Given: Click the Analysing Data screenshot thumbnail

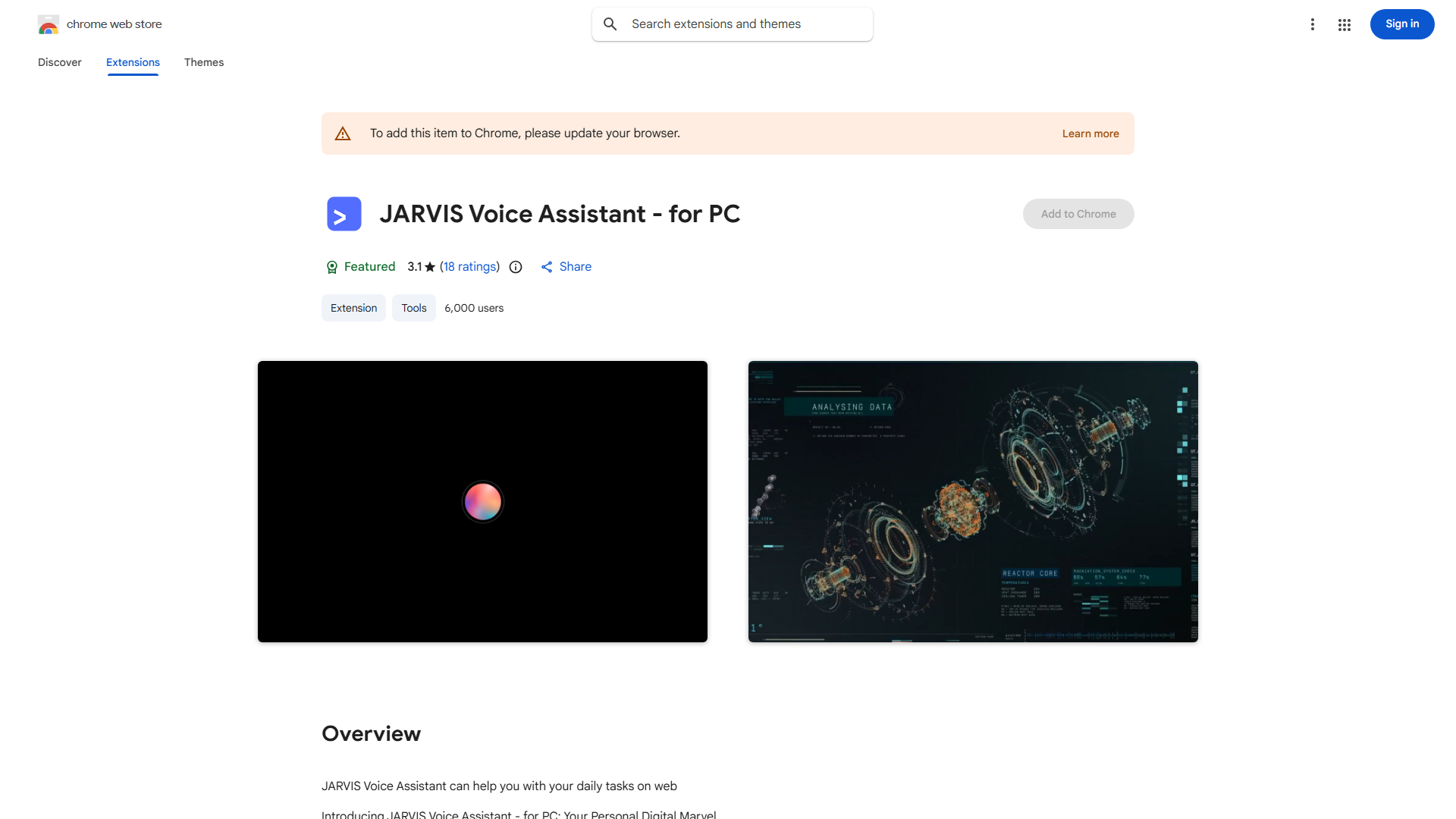Looking at the screenshot, I should tap(973, 501).
